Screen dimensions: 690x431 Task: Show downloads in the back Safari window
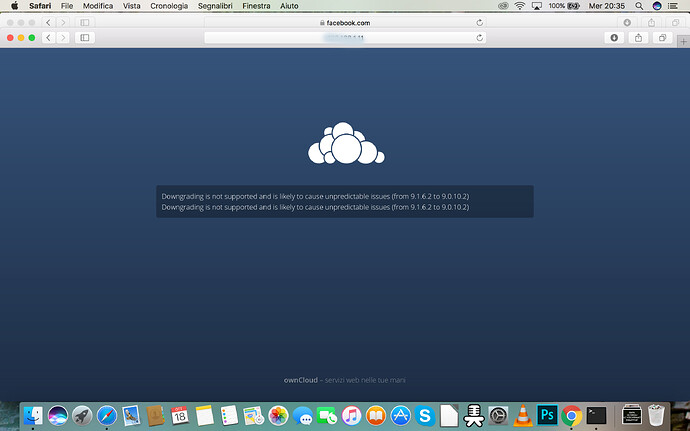(x=627, y=22)
